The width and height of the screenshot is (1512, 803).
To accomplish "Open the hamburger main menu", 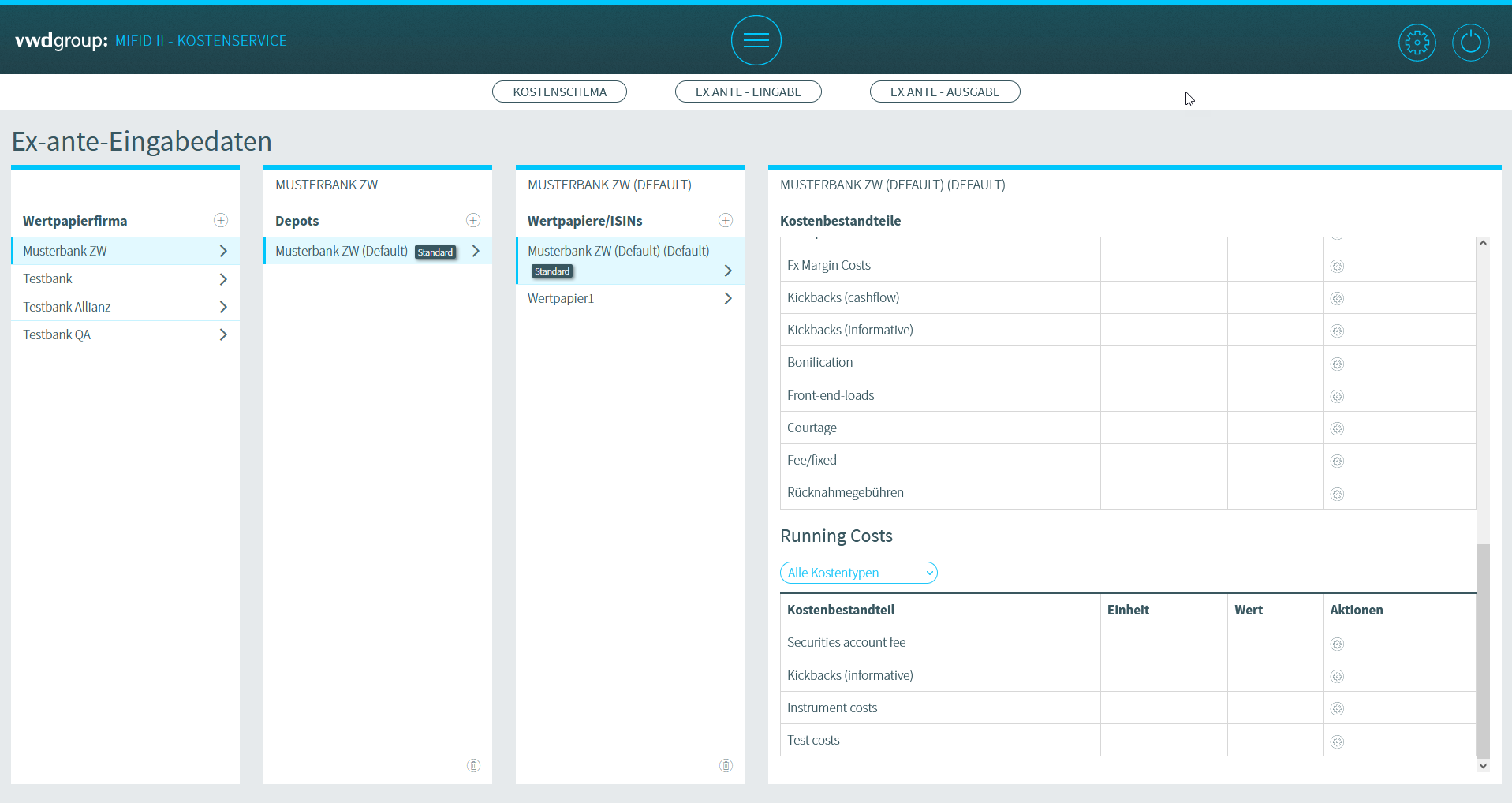I will tap(756, 40).
